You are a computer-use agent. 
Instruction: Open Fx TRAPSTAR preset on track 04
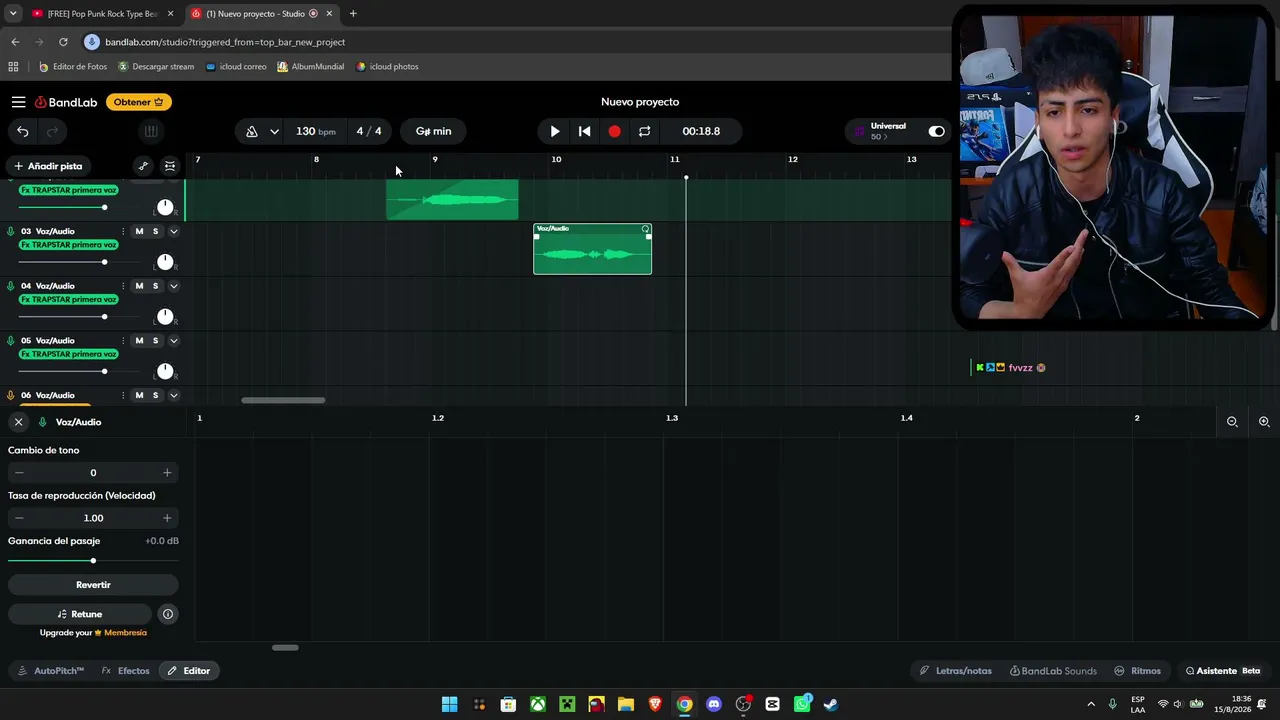[x=68, y=300]
